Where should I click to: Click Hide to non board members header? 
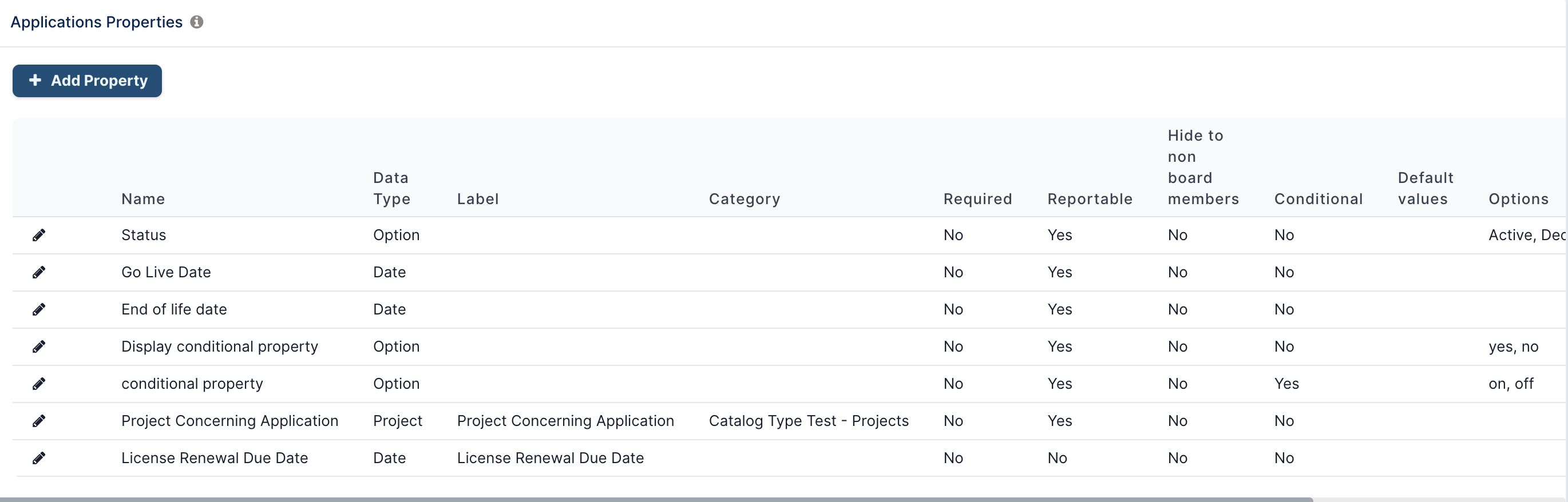click(1203, 168)
